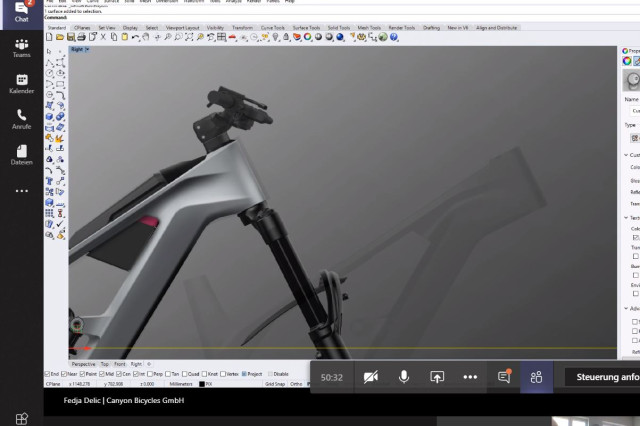Click the Cut (scissors) icon in toolbar
The width and height of the screenshot is (640, 426).
(103, 37)
